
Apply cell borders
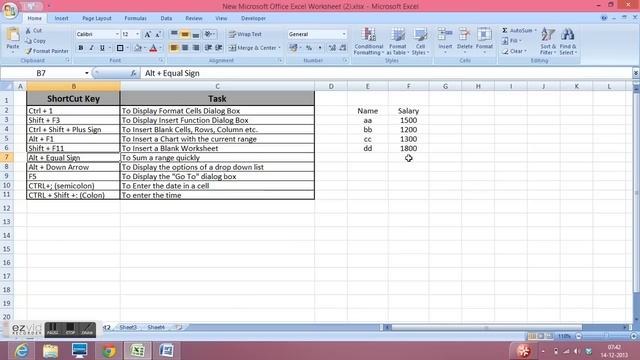tap(120, 48)
